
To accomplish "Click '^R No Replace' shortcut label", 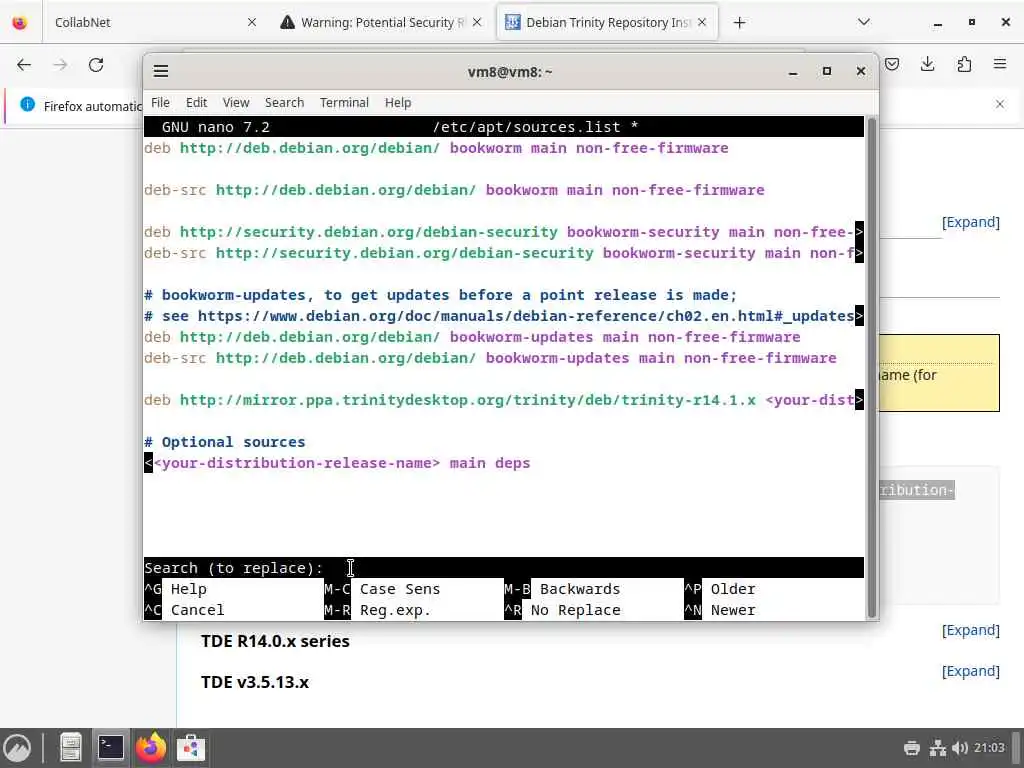I will (x=562, y=610).
